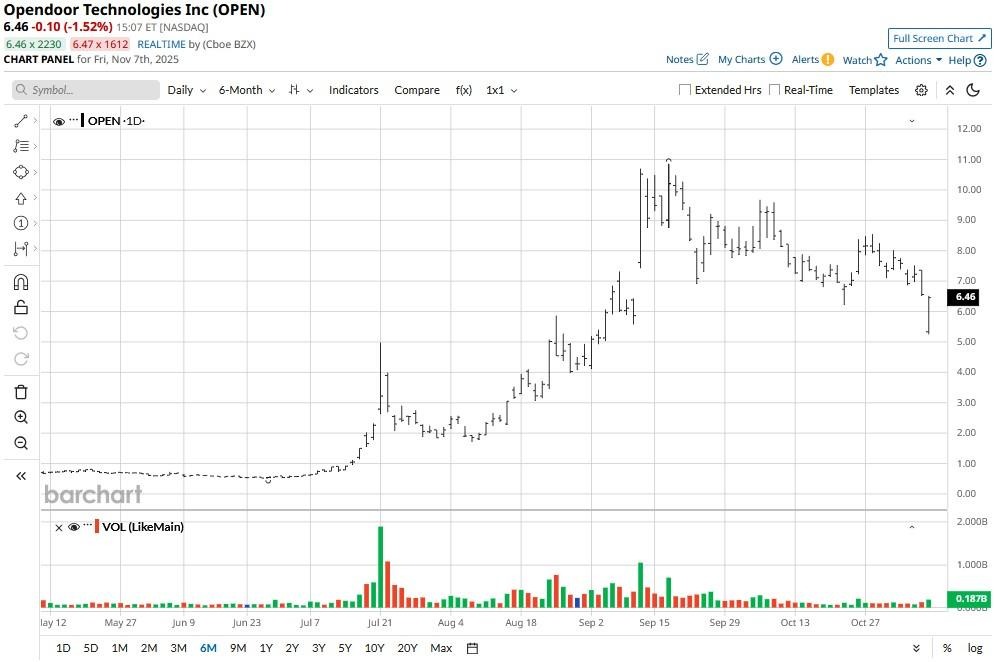
Task: Zoom in on the chart
Action: (20, 417)
